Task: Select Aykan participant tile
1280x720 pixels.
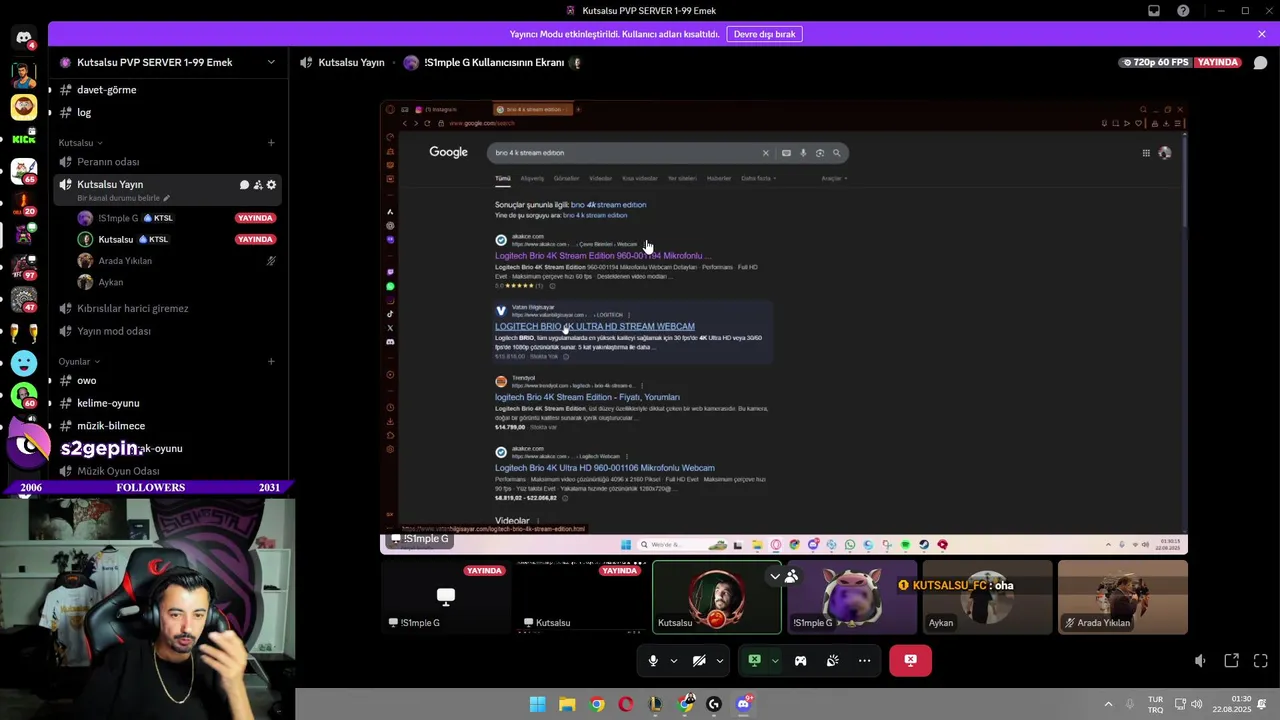Action: tap(987, 597)
